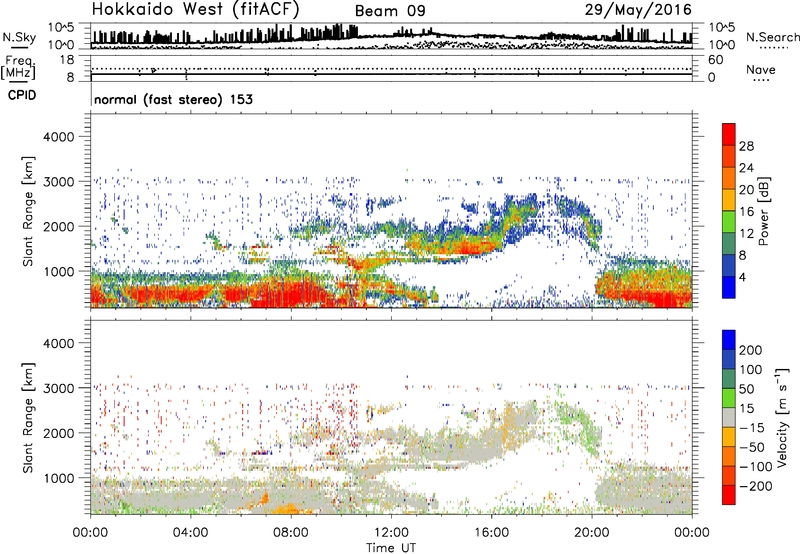Viewport: 800px width, 554px height.
Task: Click the 'Freq. [MHz]' axis label
Action: [18, 68]
